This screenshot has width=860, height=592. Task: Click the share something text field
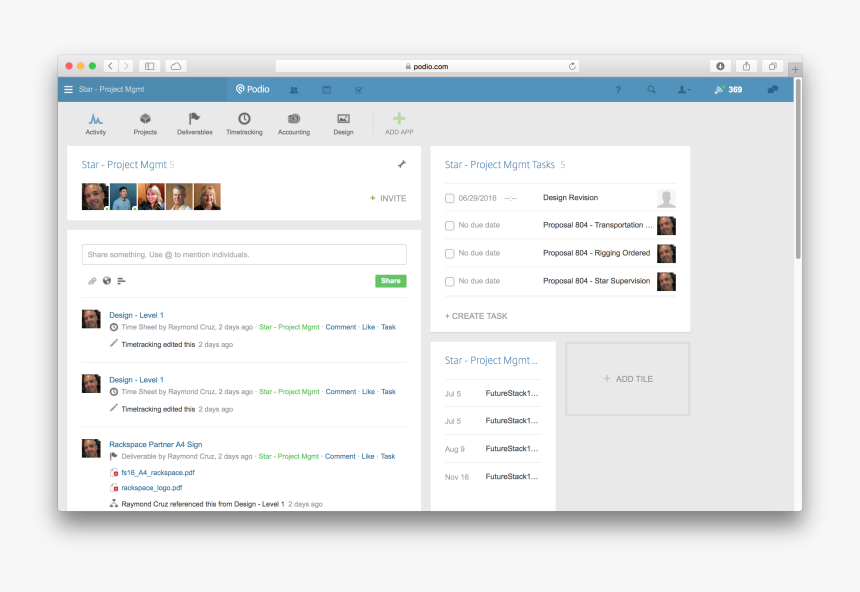[x=244, y=255]
